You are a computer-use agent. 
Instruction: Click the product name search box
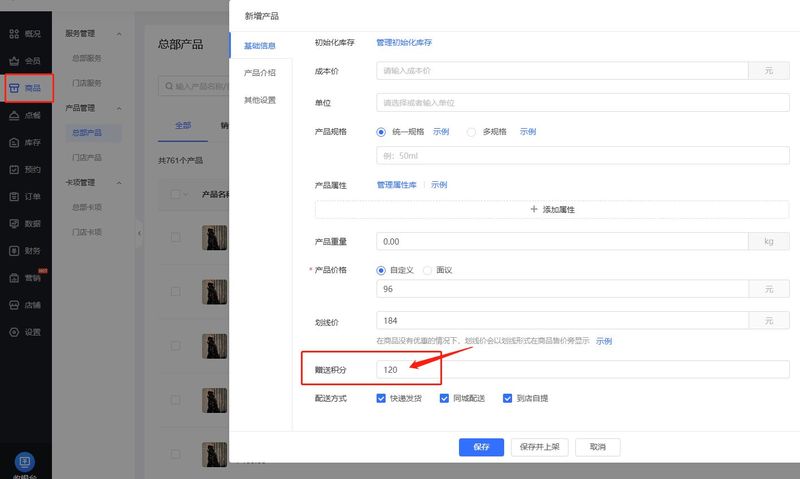click(x=194, y=86)
